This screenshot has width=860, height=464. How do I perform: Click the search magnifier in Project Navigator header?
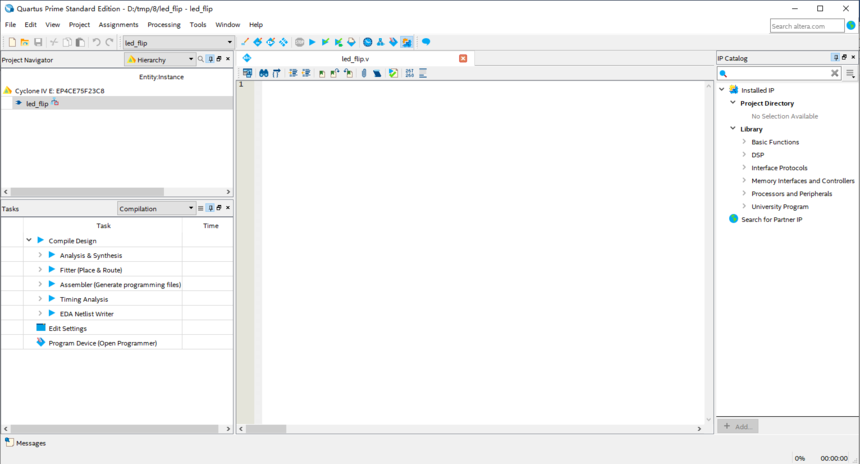coord(201,59)
